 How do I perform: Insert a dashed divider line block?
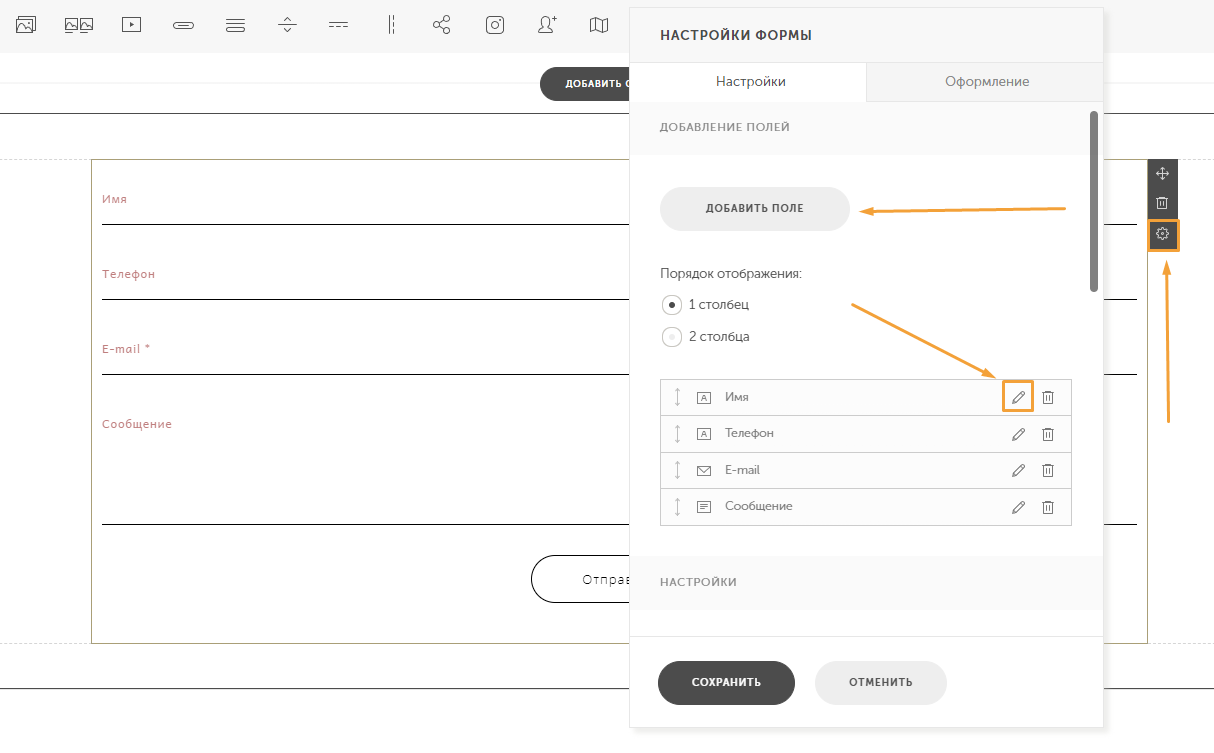(339, 25)
